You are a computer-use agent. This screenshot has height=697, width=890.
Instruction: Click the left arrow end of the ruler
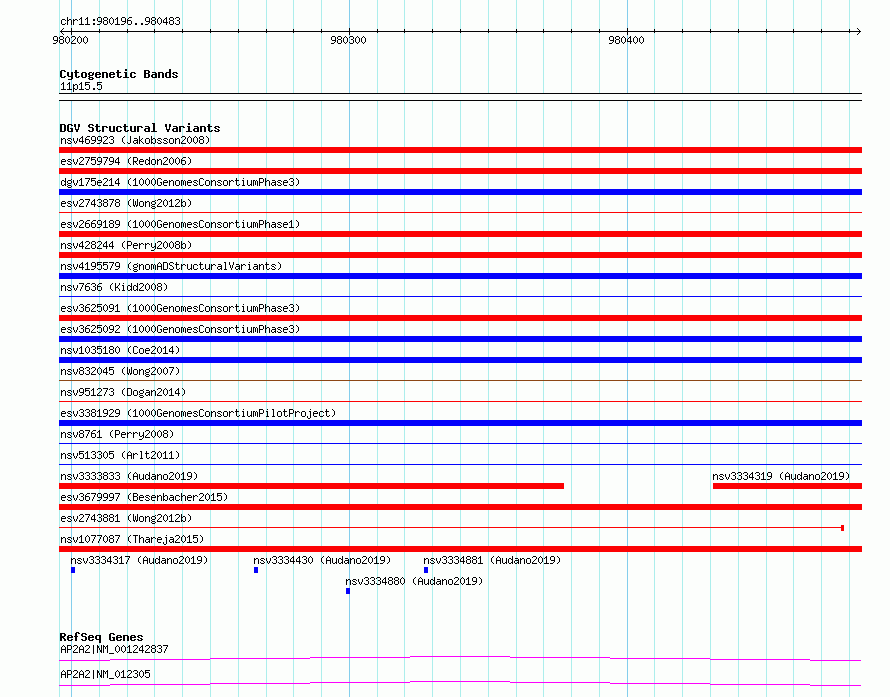pos(62,31)
